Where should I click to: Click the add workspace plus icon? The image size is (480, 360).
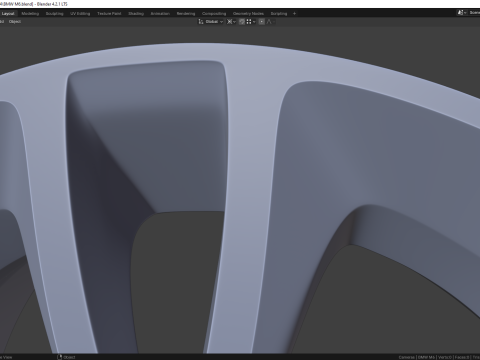click(294, 14)
